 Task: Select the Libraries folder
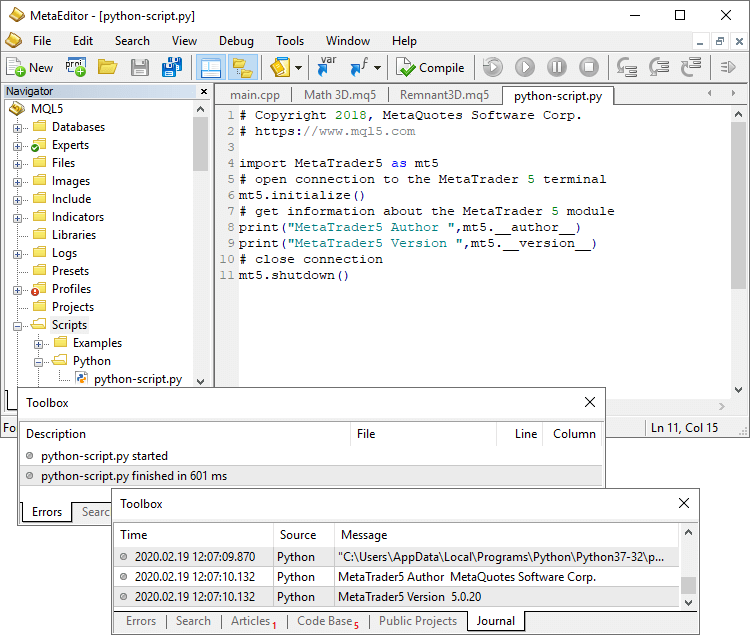(x=74, y=235)
